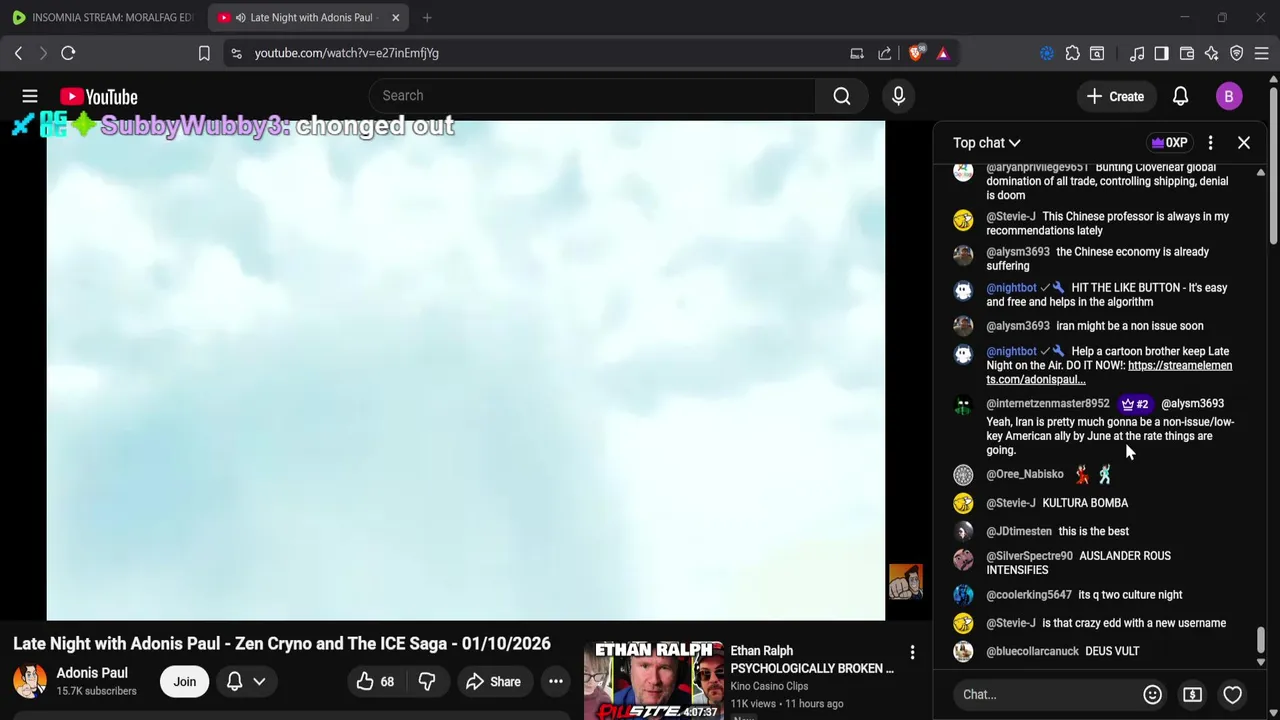Focus the YouTube search field
Screen dimensions: 1280x720
coord(592,96)
